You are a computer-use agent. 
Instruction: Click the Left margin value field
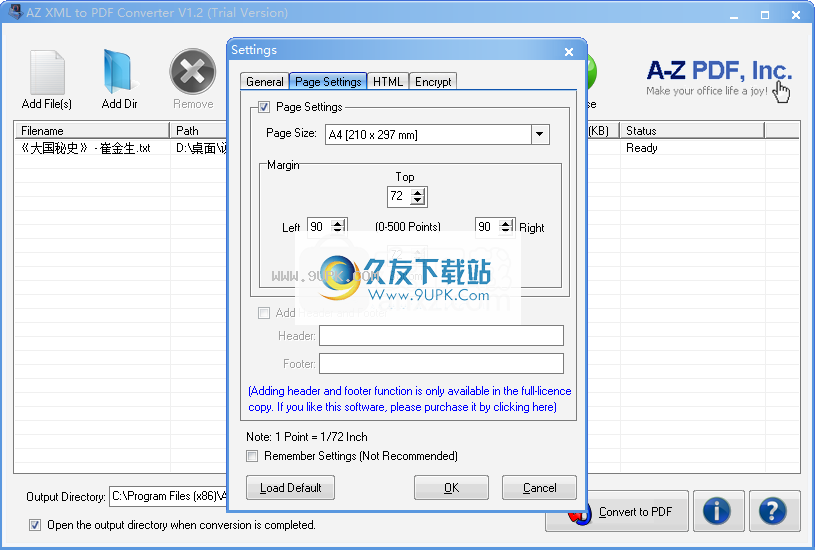319,227
